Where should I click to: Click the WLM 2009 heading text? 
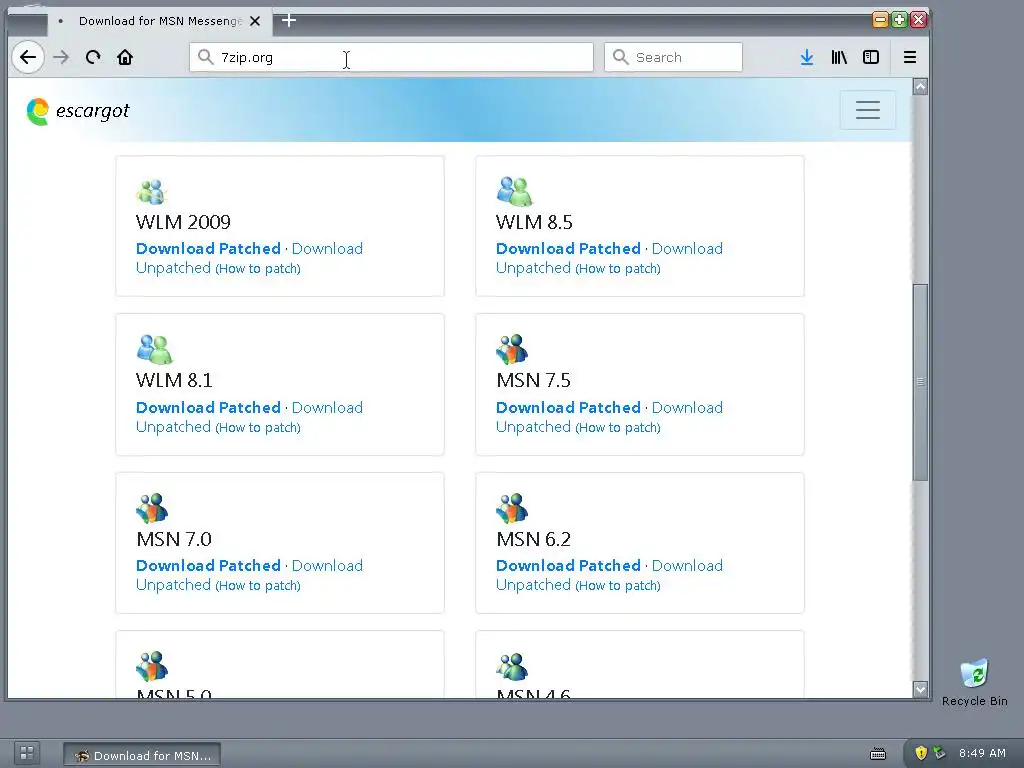(x=183, y=222)
